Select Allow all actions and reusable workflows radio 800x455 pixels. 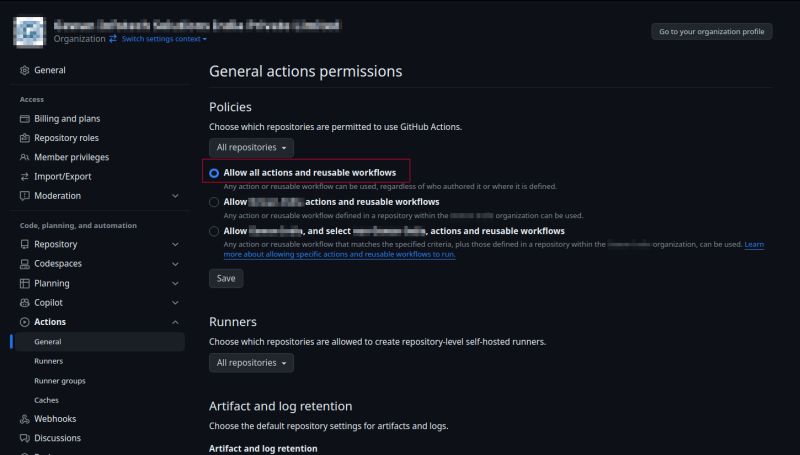(x=214, y=173)
